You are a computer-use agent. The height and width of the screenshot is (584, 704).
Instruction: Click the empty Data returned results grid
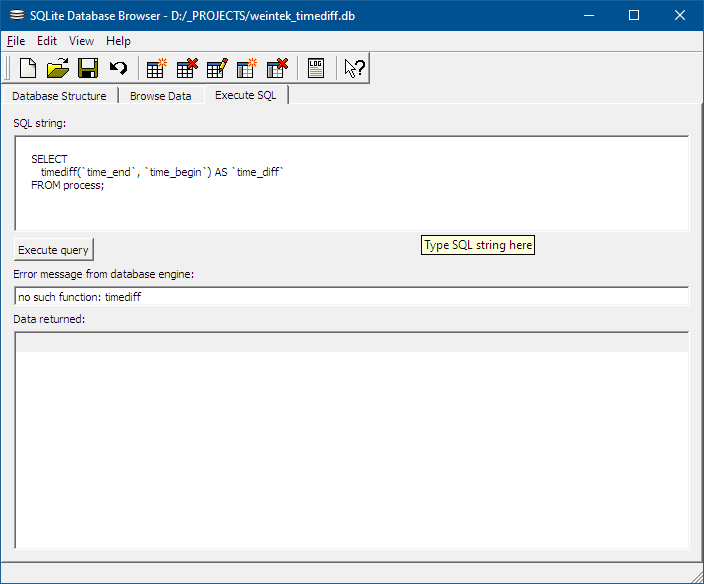tap(352, 440)
